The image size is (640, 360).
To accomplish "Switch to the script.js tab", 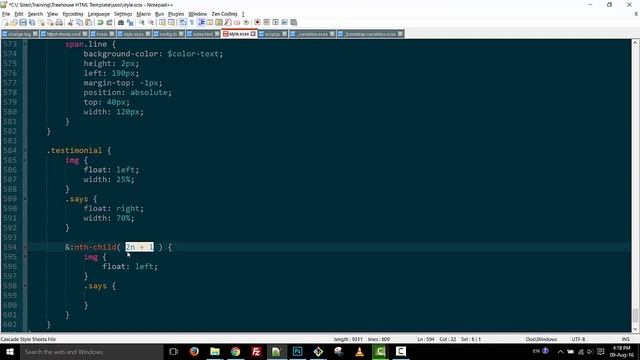I will click(x=272, y=34).
